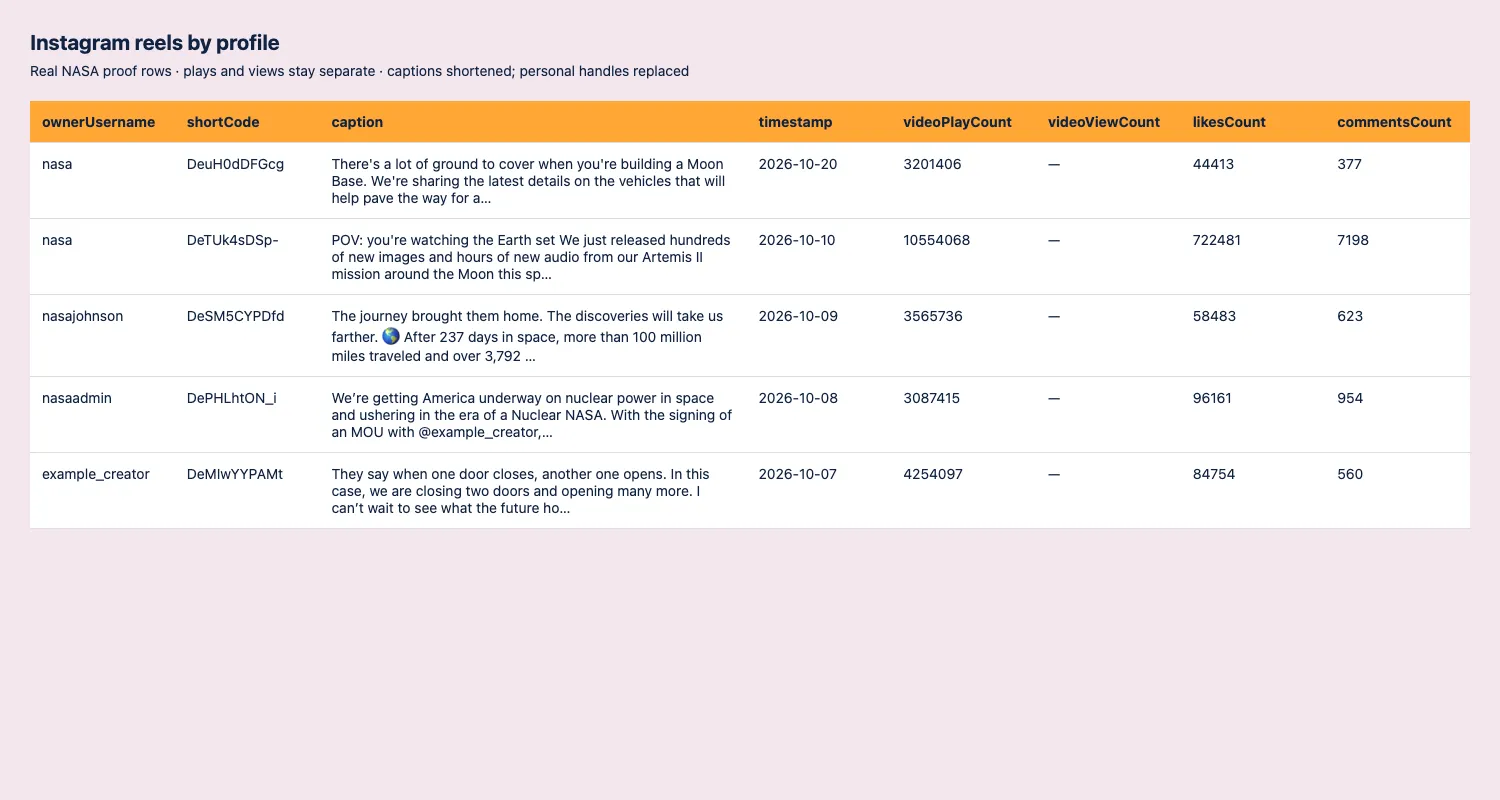Image resolution: width=1500 pixels, height=800 pixels.
Task: Click the example_creator username cell
Action: click(x=102, y=491)
